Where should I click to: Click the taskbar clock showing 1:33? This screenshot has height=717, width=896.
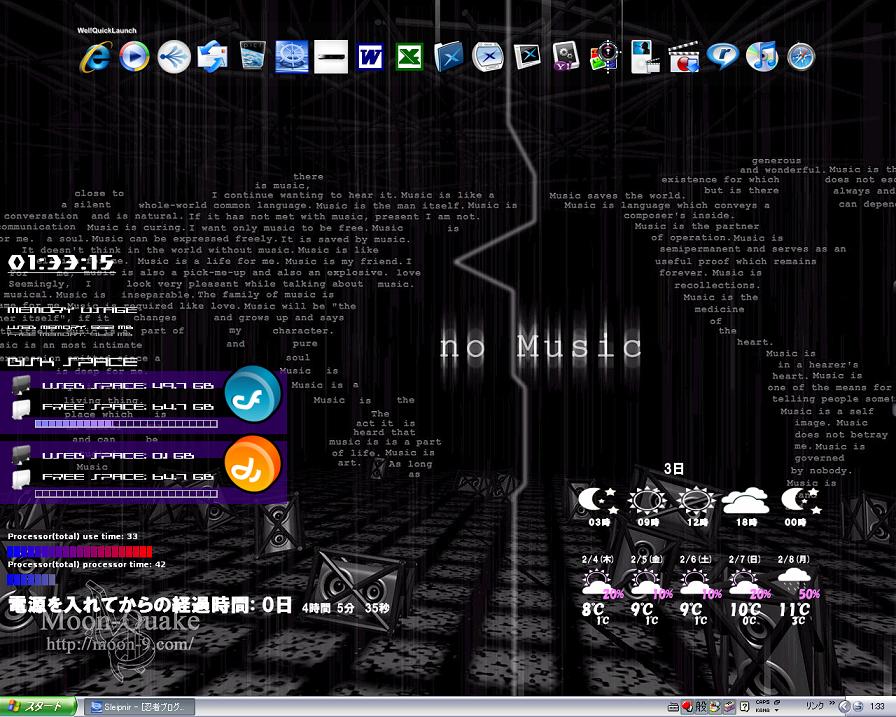tap(878, 707)
